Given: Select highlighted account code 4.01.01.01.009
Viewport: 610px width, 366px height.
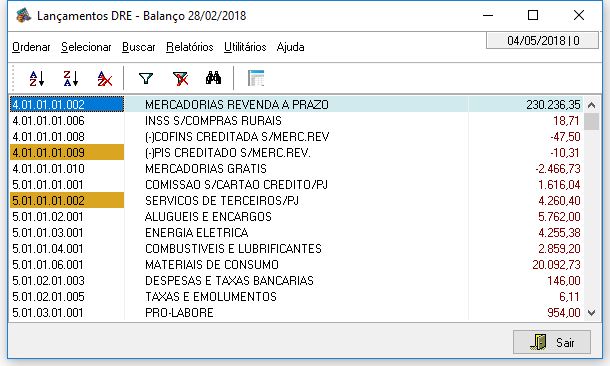Looking at the screenshot, I should (x=67, y=152).
